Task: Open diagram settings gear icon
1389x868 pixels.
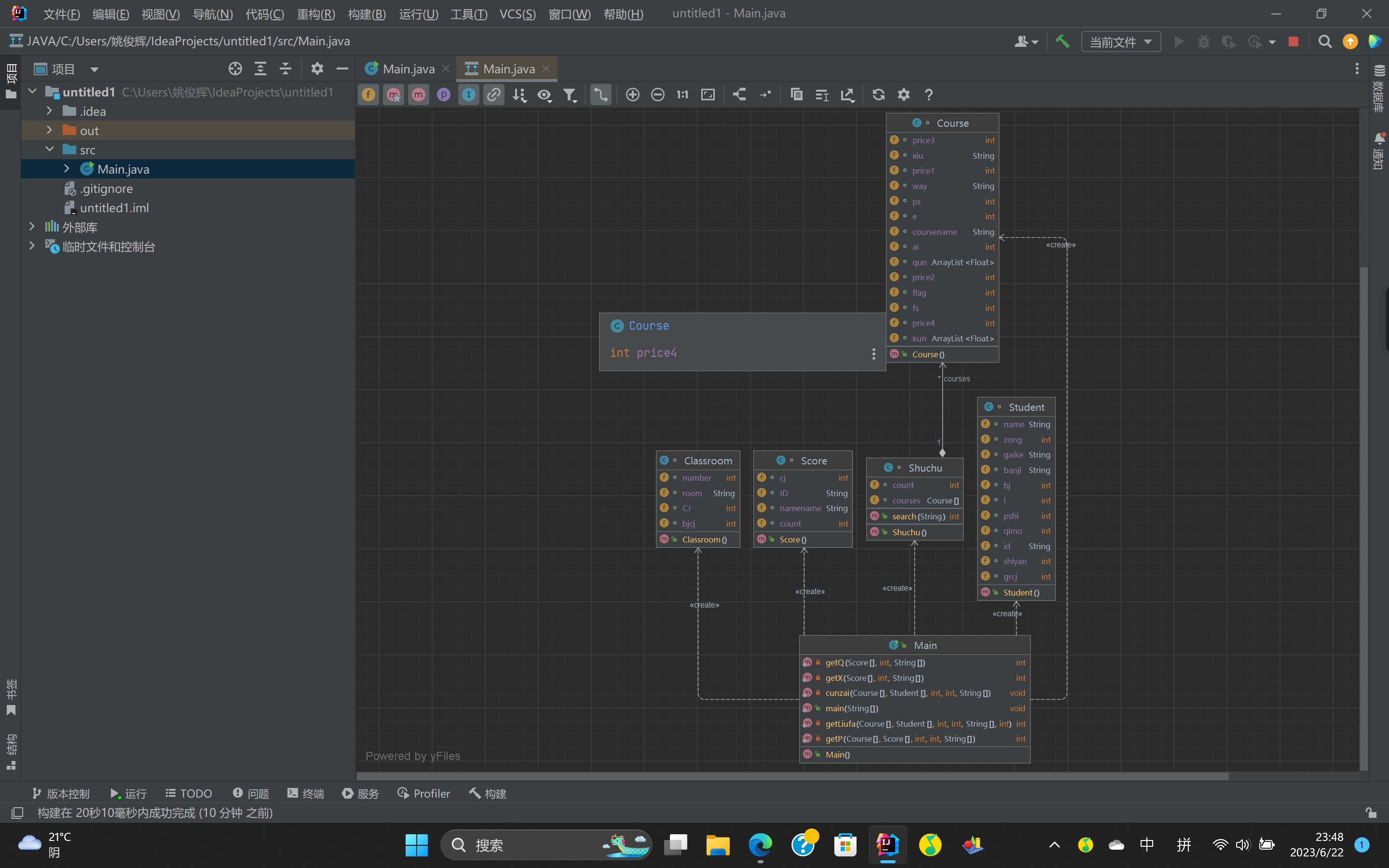Action: pyautogui.click(x=903, y=95)
